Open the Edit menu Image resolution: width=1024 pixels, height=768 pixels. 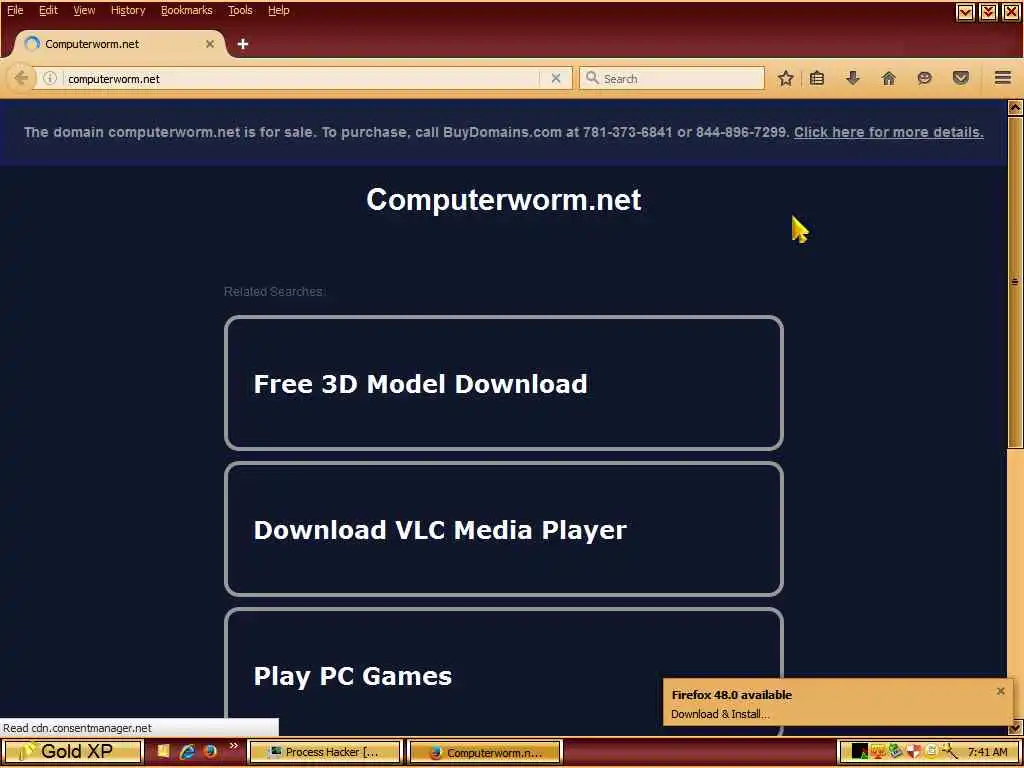(48, 10)
